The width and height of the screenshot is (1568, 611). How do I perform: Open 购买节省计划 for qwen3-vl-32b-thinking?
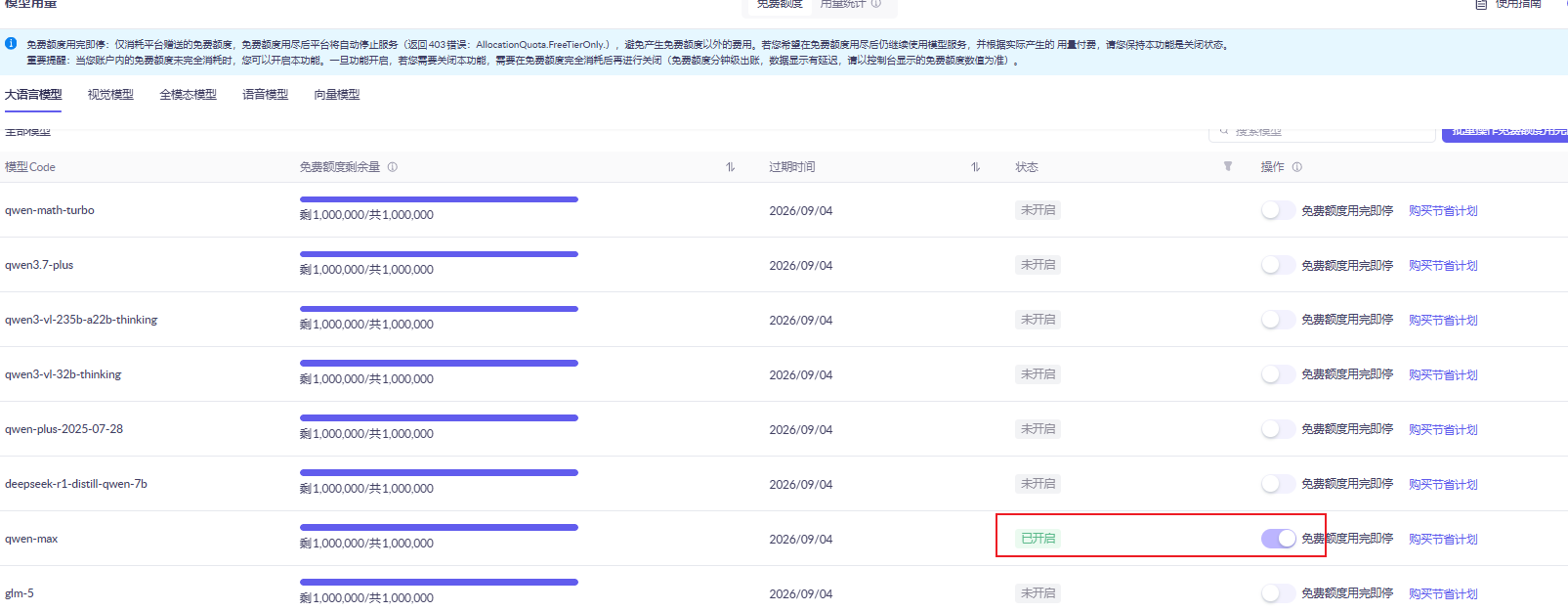point(1443,375)
